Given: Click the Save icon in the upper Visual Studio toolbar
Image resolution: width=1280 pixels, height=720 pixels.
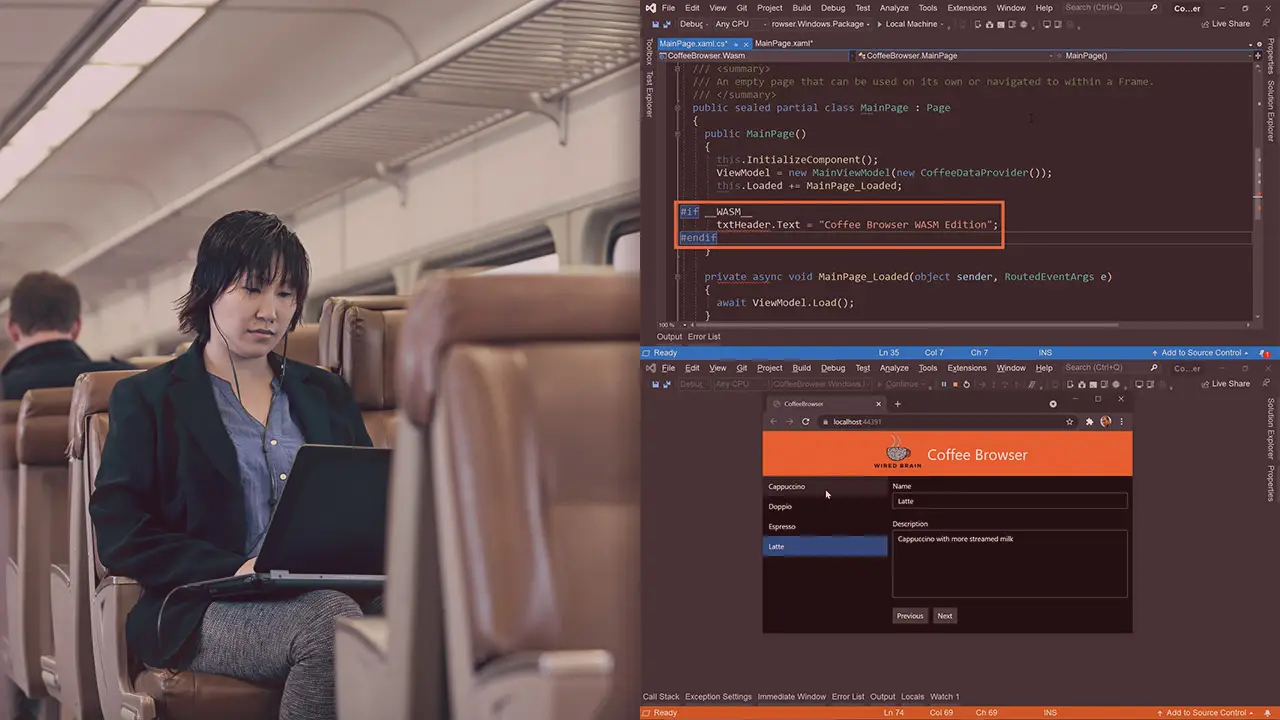Looking at the screenshot, I should (655, 24).
